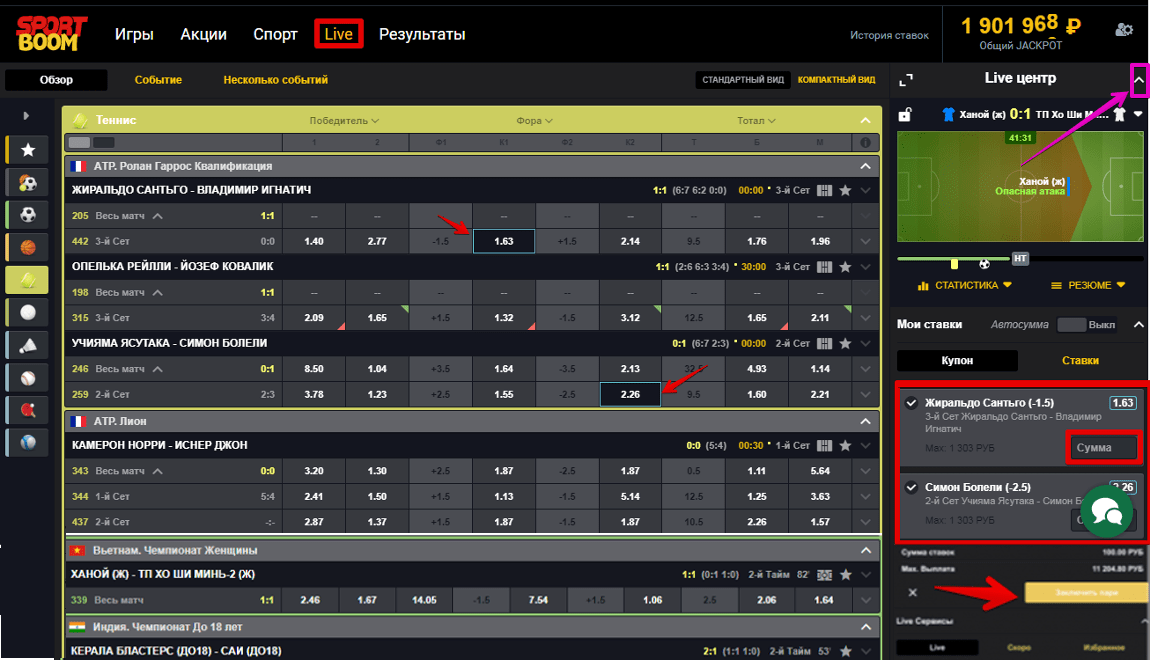This screenshot has width=1154, height=660.
Task: Expand Live center to fullscreen
Action: [906, 79]
